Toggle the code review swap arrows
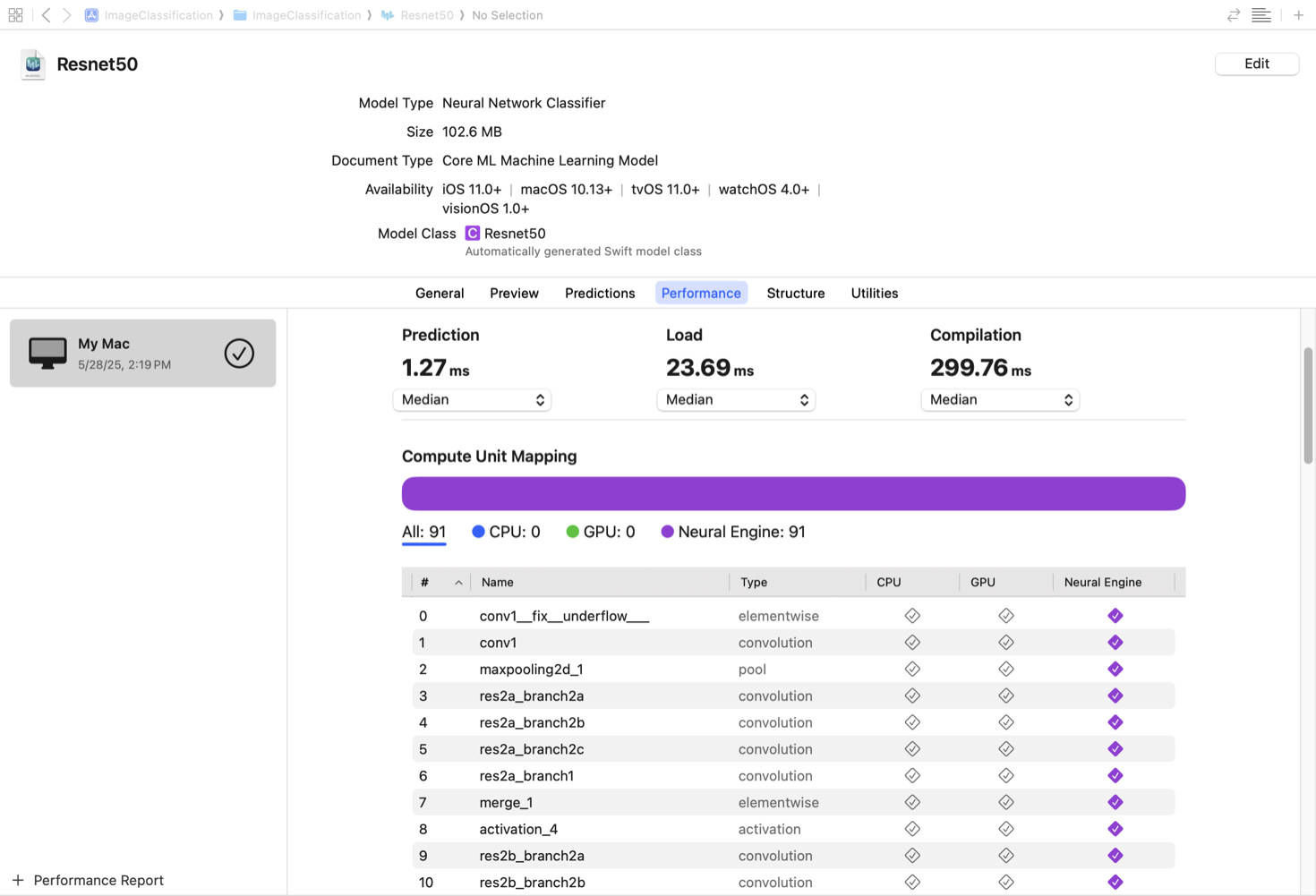The image size is (1316, 896). point(1234,15)
